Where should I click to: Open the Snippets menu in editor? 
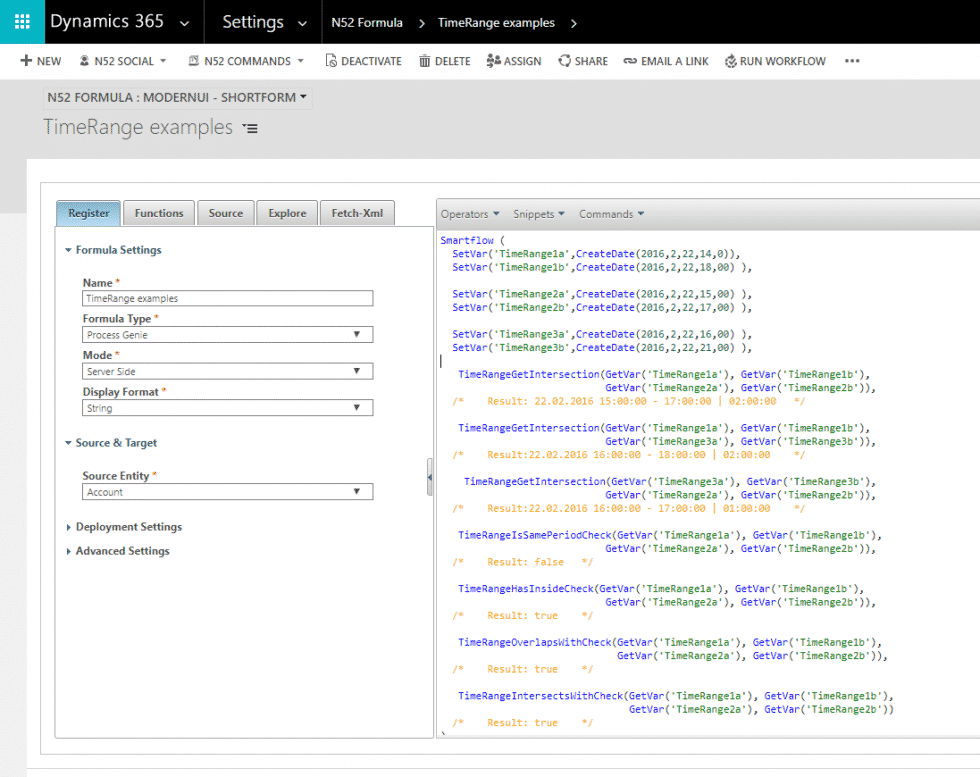point(539,214)
